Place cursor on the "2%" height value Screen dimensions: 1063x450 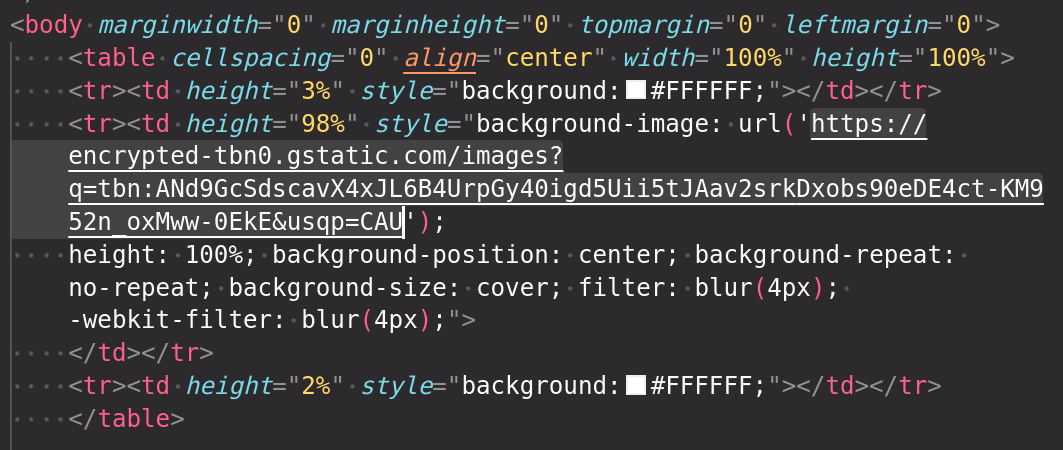pos(316,386)
